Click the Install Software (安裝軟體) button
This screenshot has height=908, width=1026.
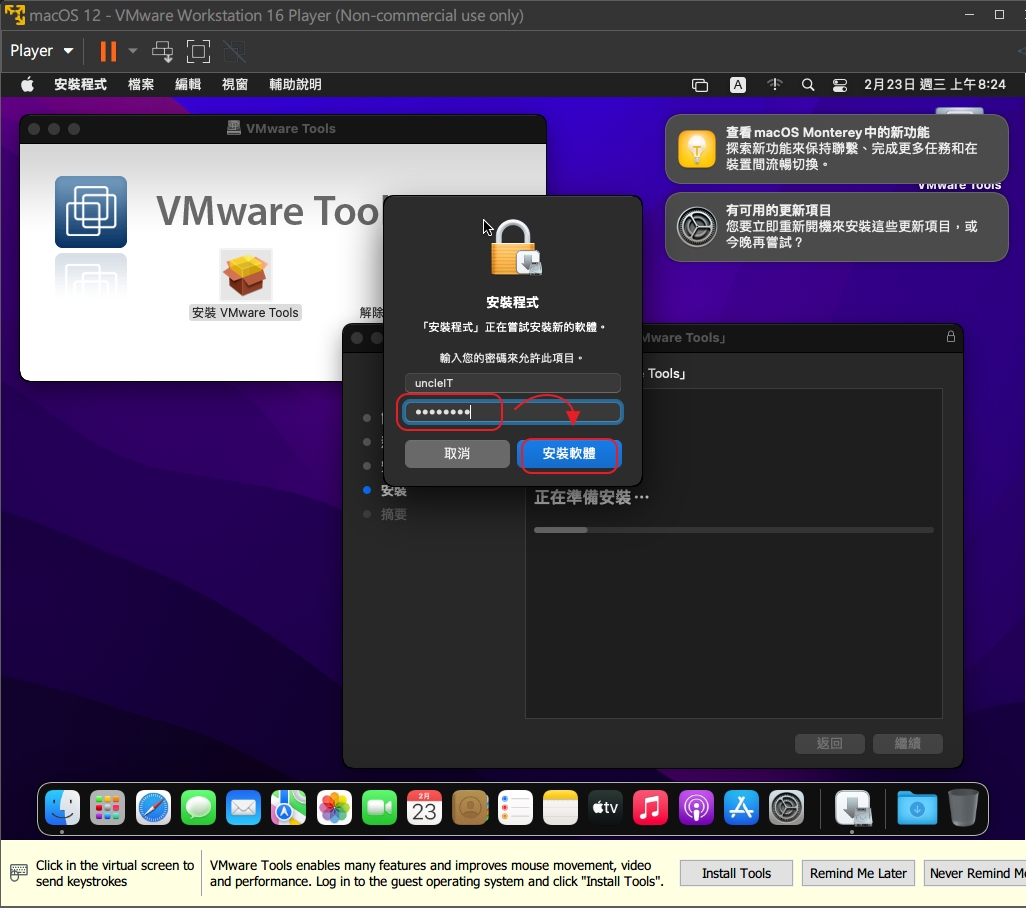tap(569, 453)
